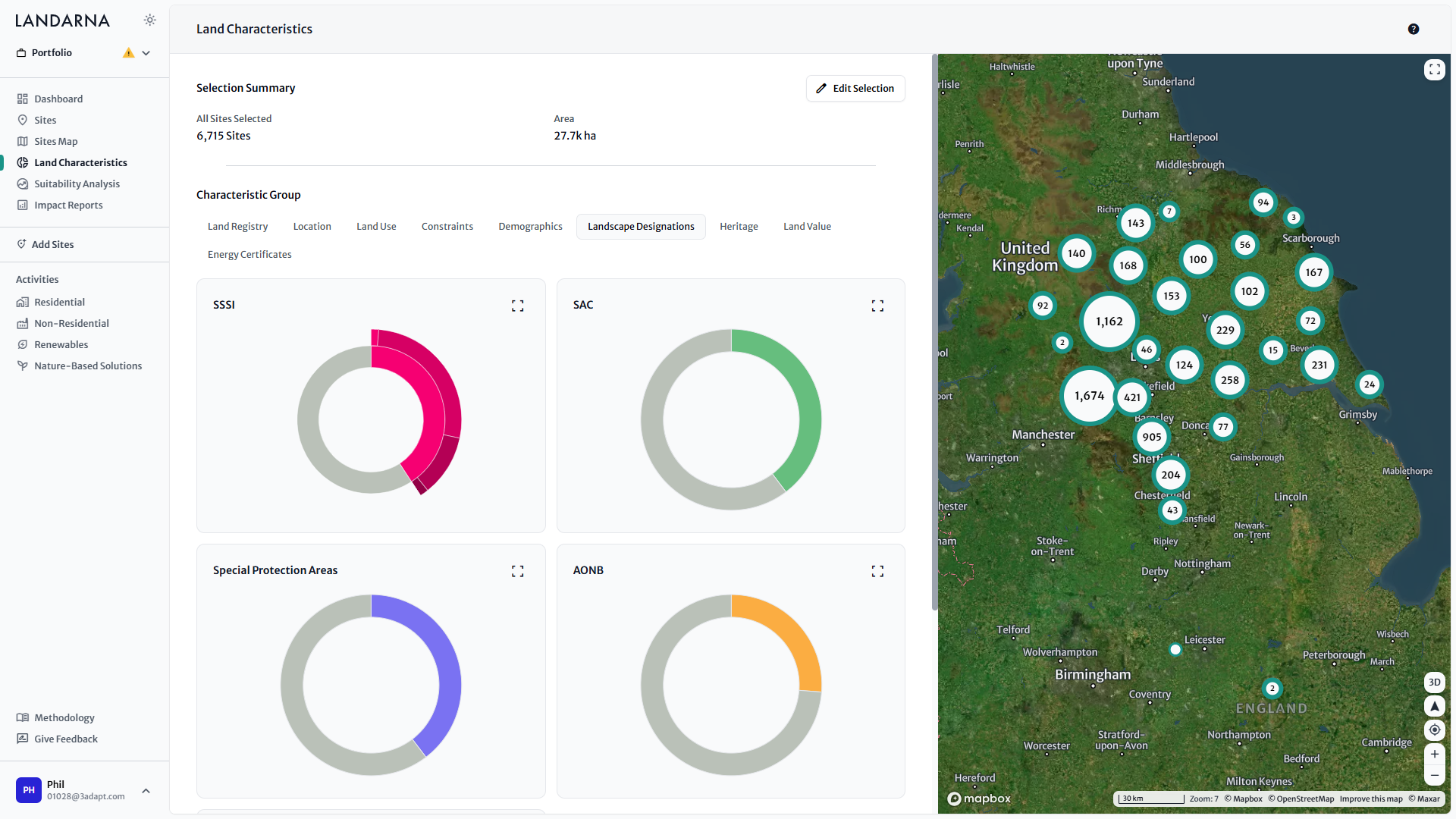Click the Edit Selection button
1456x819 pixels.
(x=855, y=89)
